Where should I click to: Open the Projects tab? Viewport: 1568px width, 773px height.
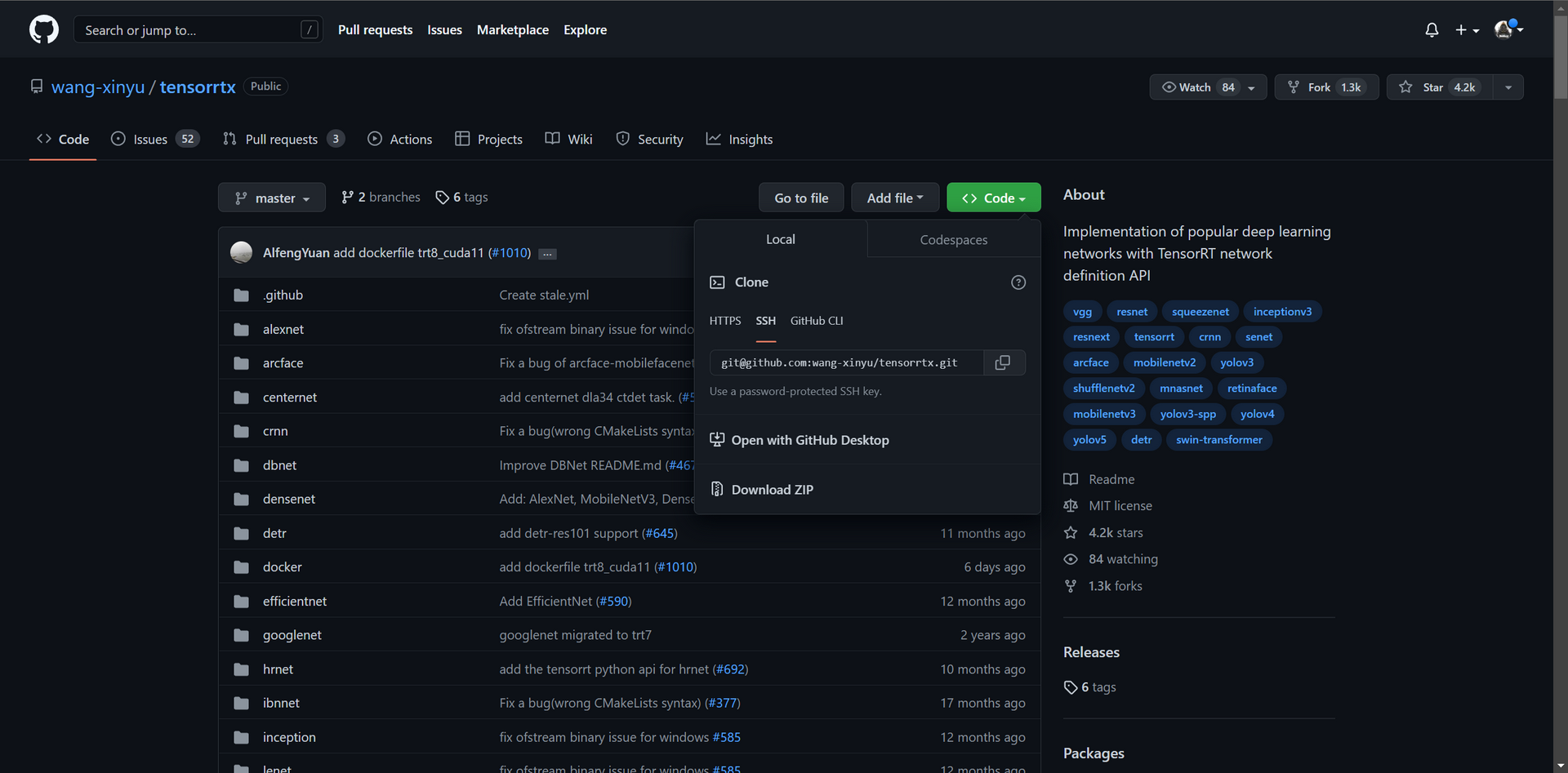pos(488,139)
